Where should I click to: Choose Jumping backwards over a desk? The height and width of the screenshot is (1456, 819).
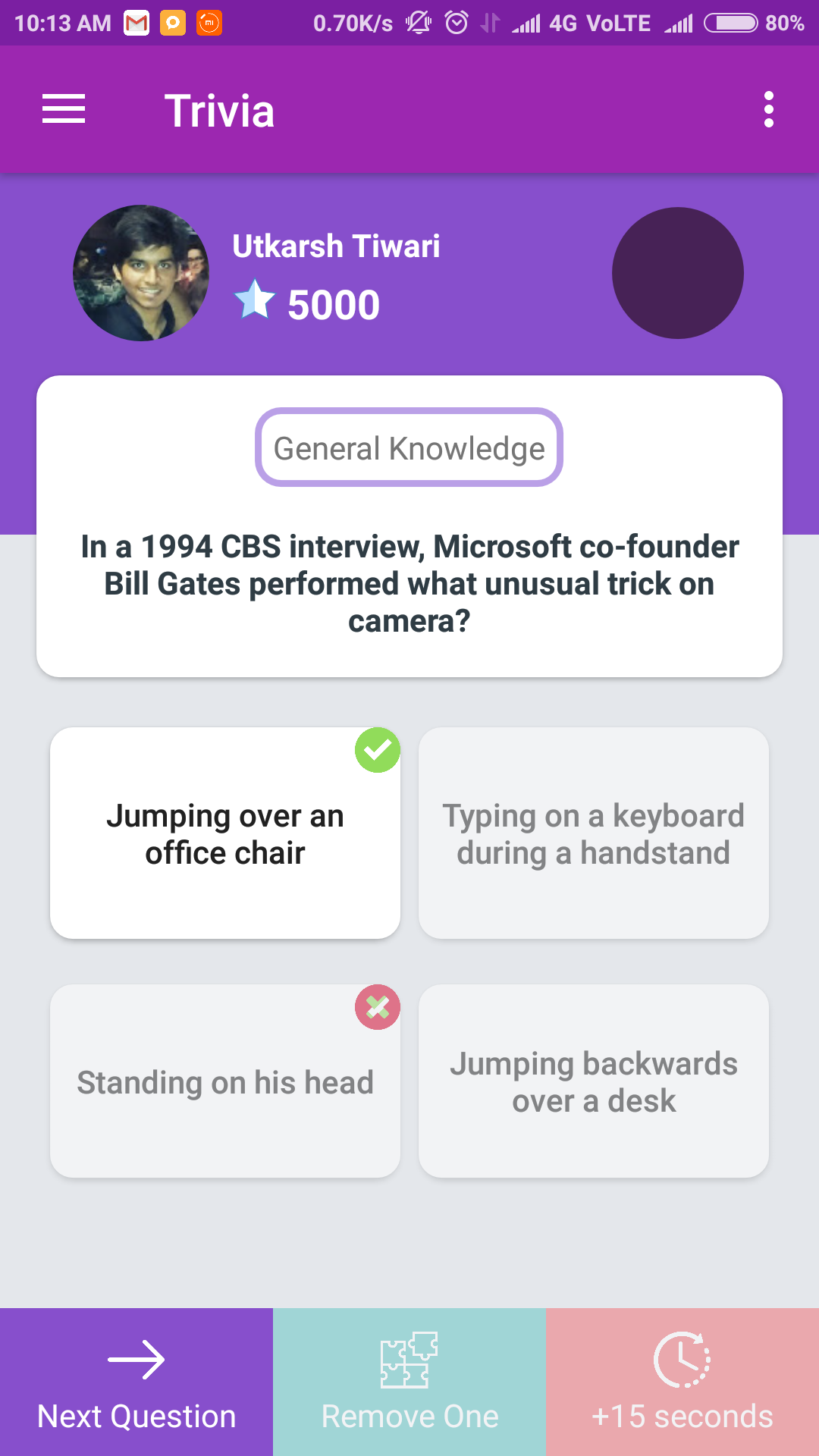(x=594, y=1081)
